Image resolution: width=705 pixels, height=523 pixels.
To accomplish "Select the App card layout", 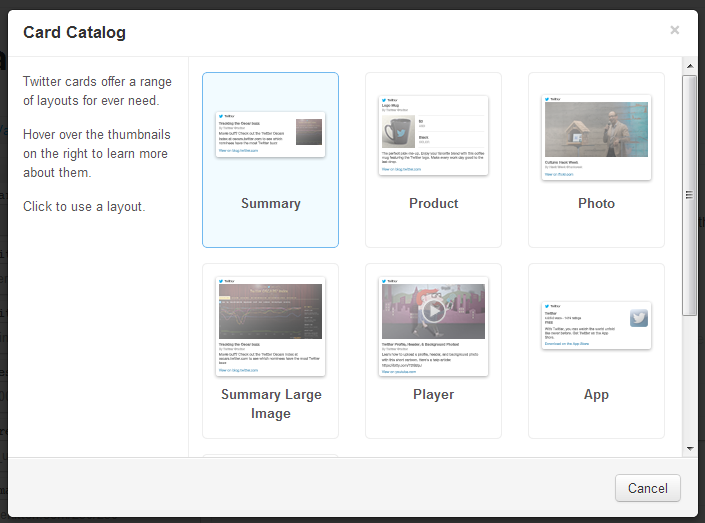I will pos(596,351).
